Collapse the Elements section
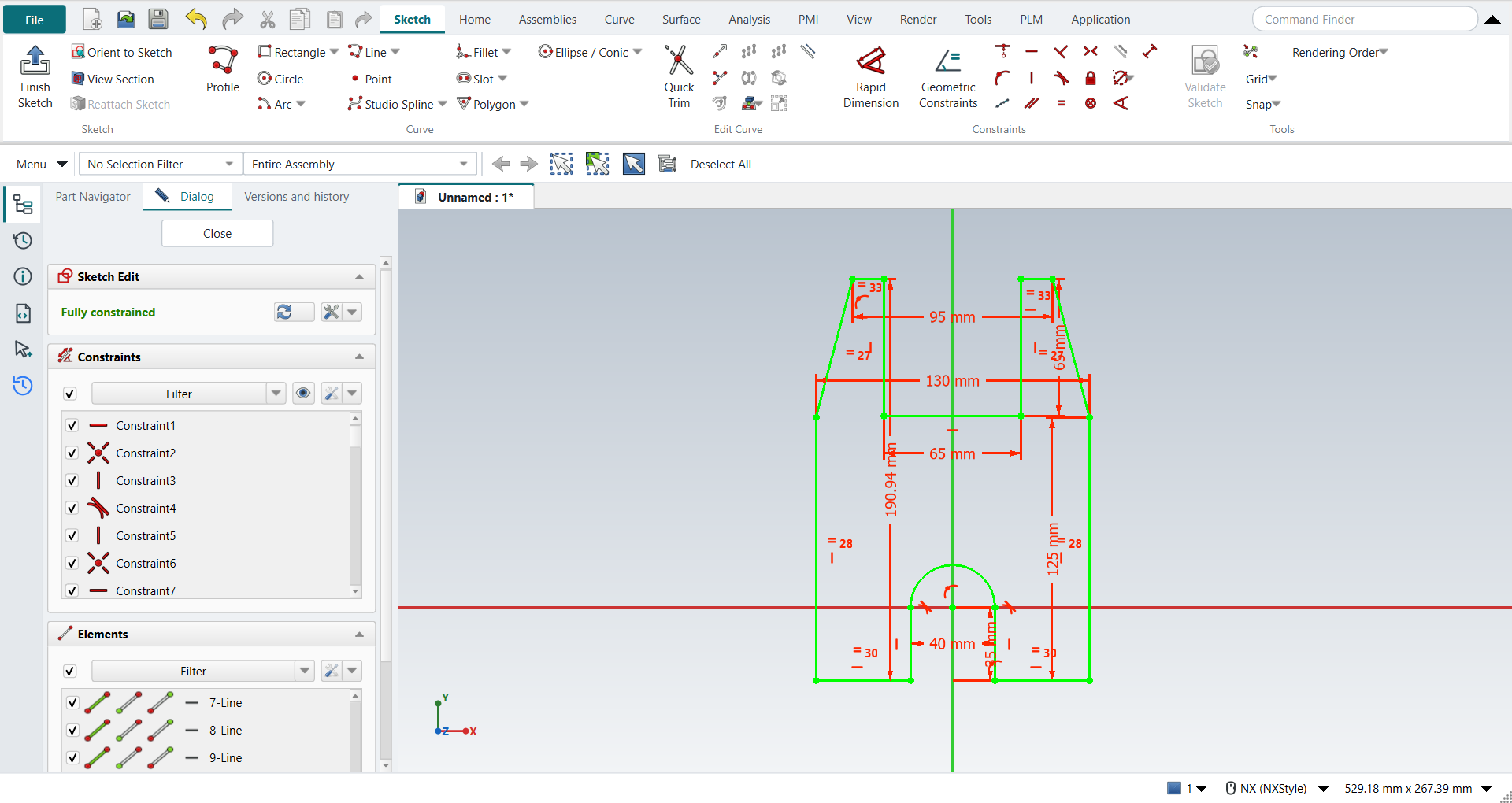This screenshot has width=1512, height=803. (359, 635)
